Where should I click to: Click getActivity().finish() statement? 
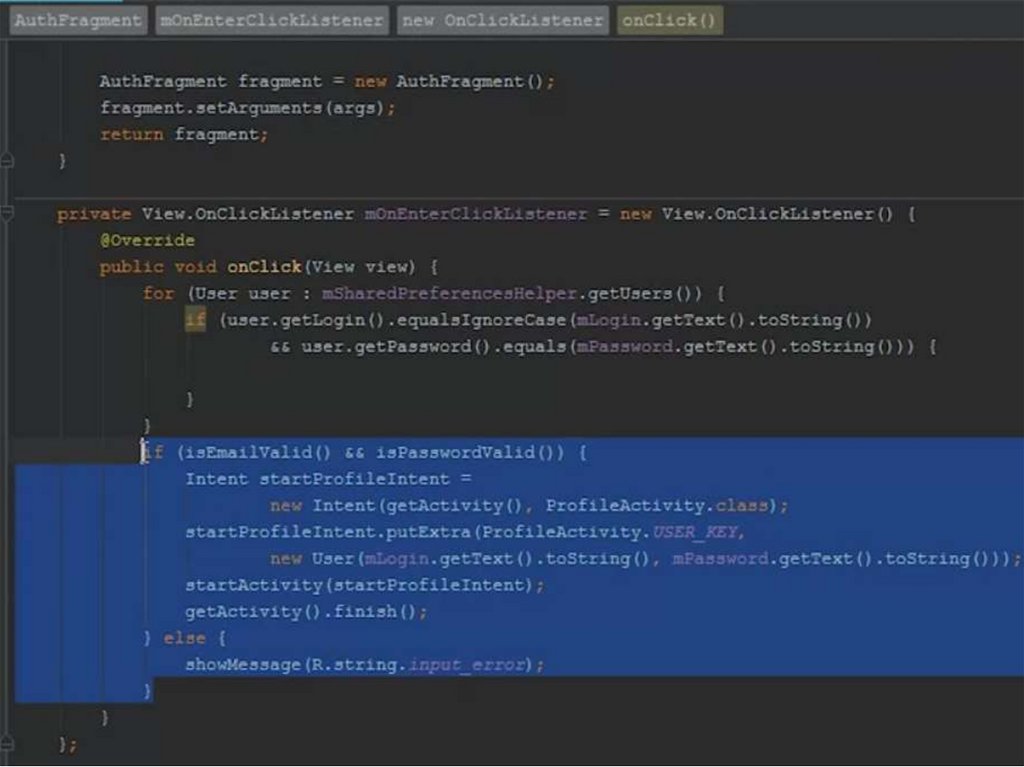pyautogui.click(x=306, y=611)
